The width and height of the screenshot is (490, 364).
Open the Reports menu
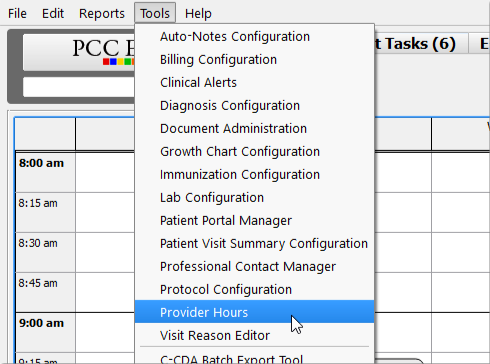102,14
